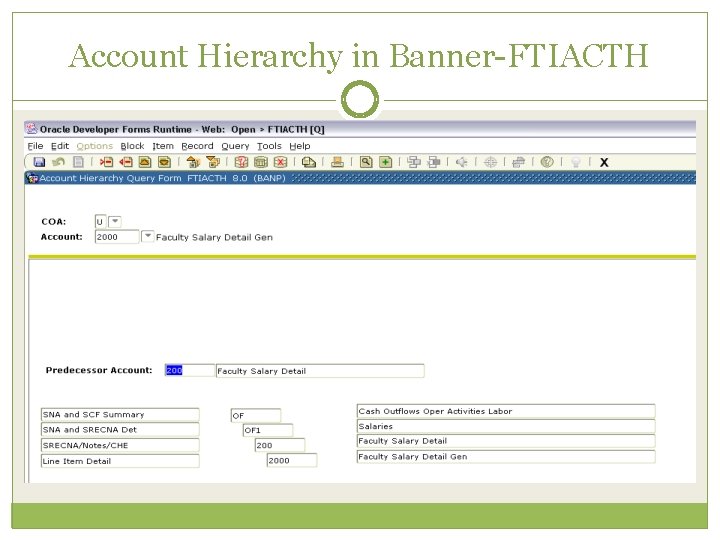Viewport: 720px width, 540px height.
Task: Open the Account lookup dropdown arrow
Action: [x=147, y=236]
